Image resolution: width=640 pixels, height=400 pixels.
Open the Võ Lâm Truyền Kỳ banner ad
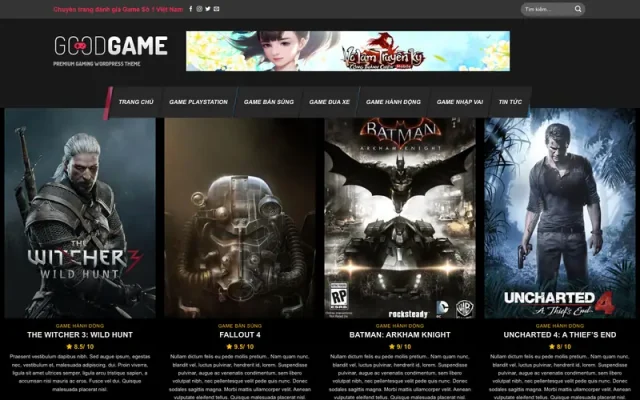348,51
